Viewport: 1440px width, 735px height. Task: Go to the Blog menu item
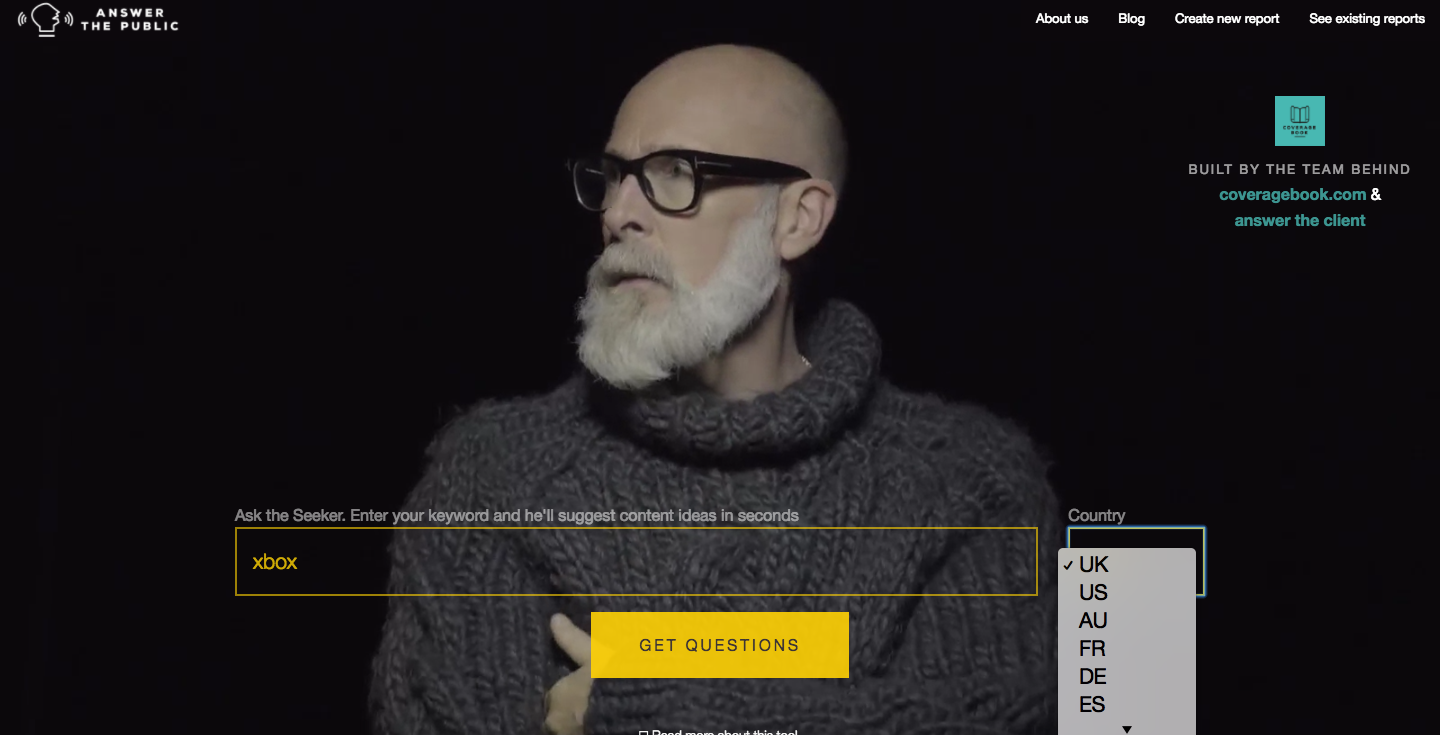coord(1131,19)
